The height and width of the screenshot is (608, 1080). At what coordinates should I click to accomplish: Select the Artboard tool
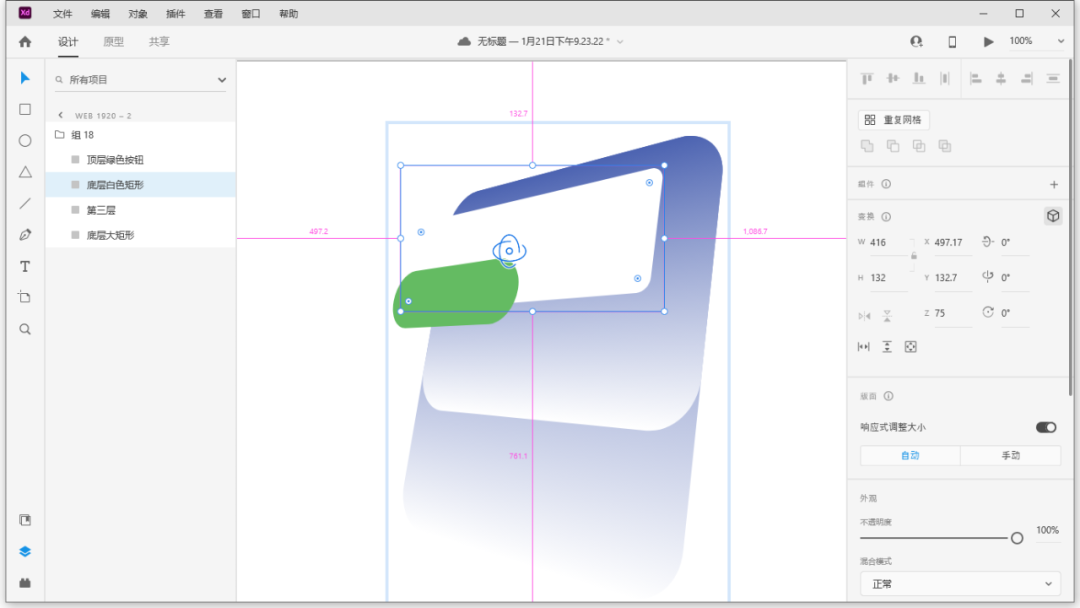coord(25,298)
